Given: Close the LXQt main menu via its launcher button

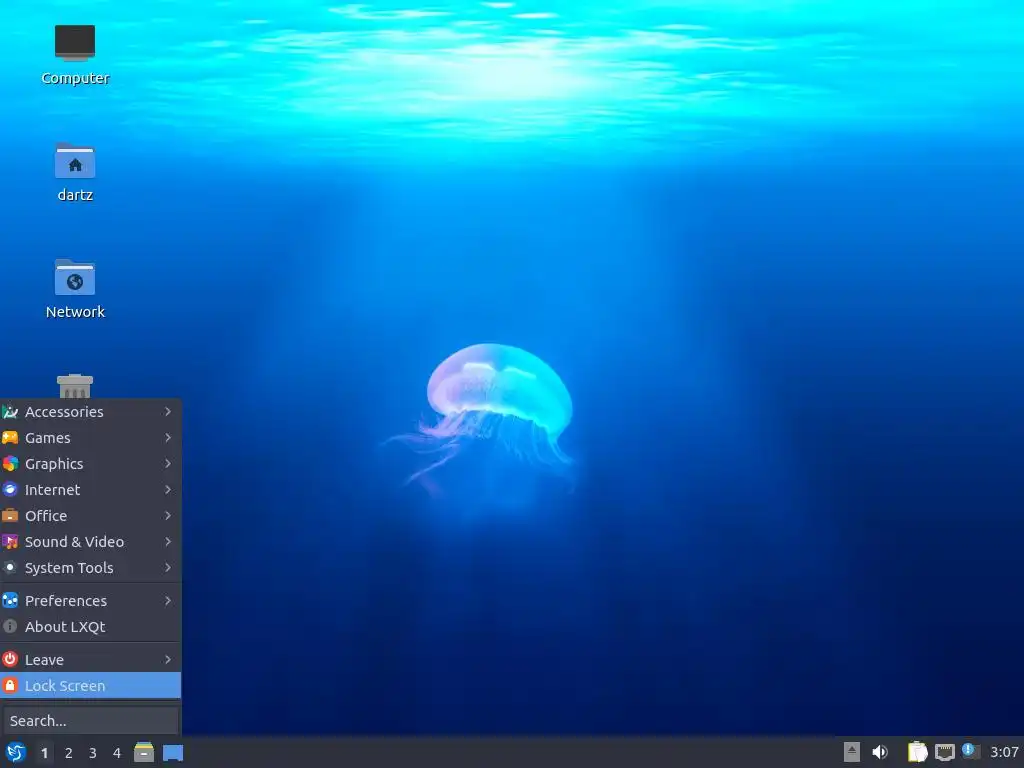Looking at the screenshot, I should click(16, 752).
